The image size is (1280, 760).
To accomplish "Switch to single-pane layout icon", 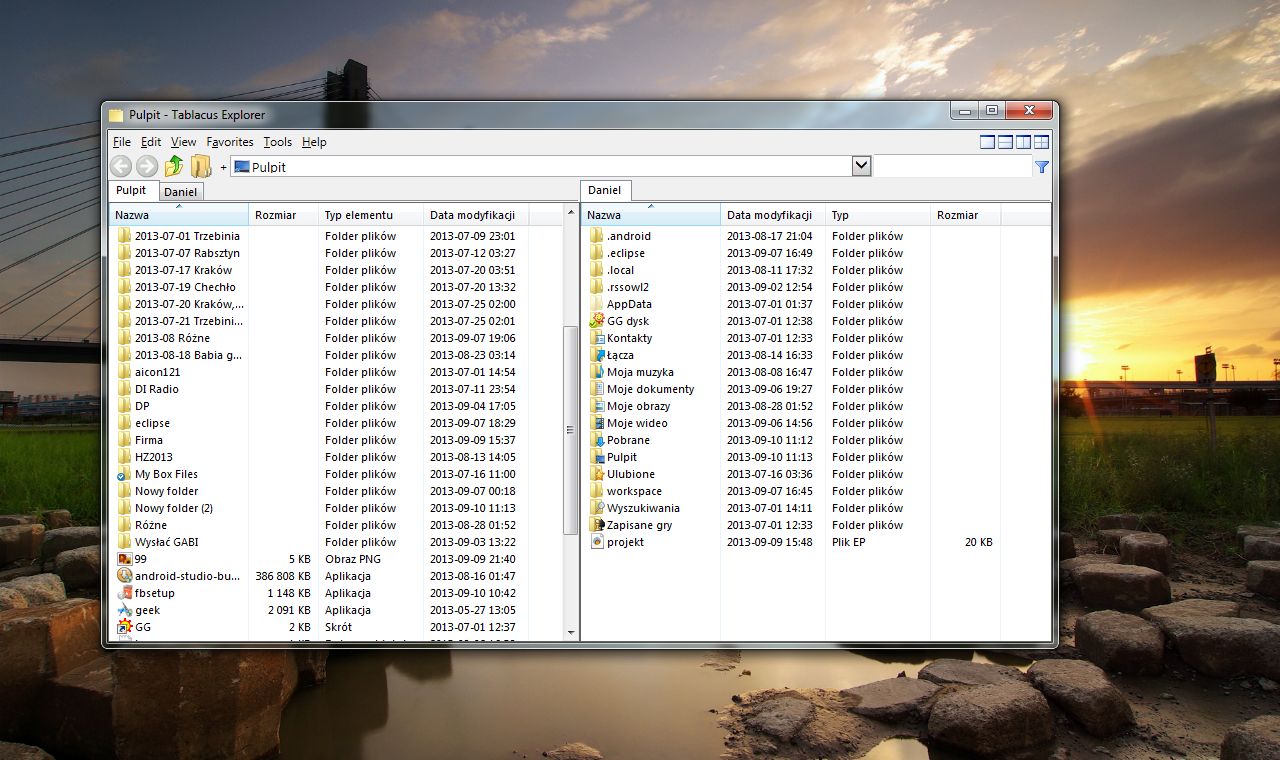I will 988,142.
